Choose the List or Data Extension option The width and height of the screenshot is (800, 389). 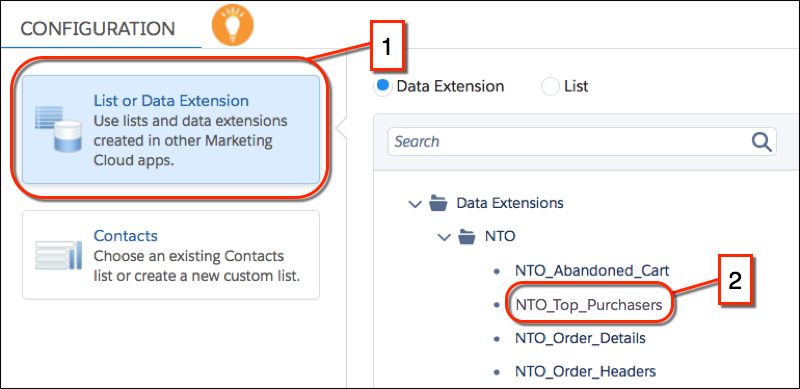click(171, 130)
